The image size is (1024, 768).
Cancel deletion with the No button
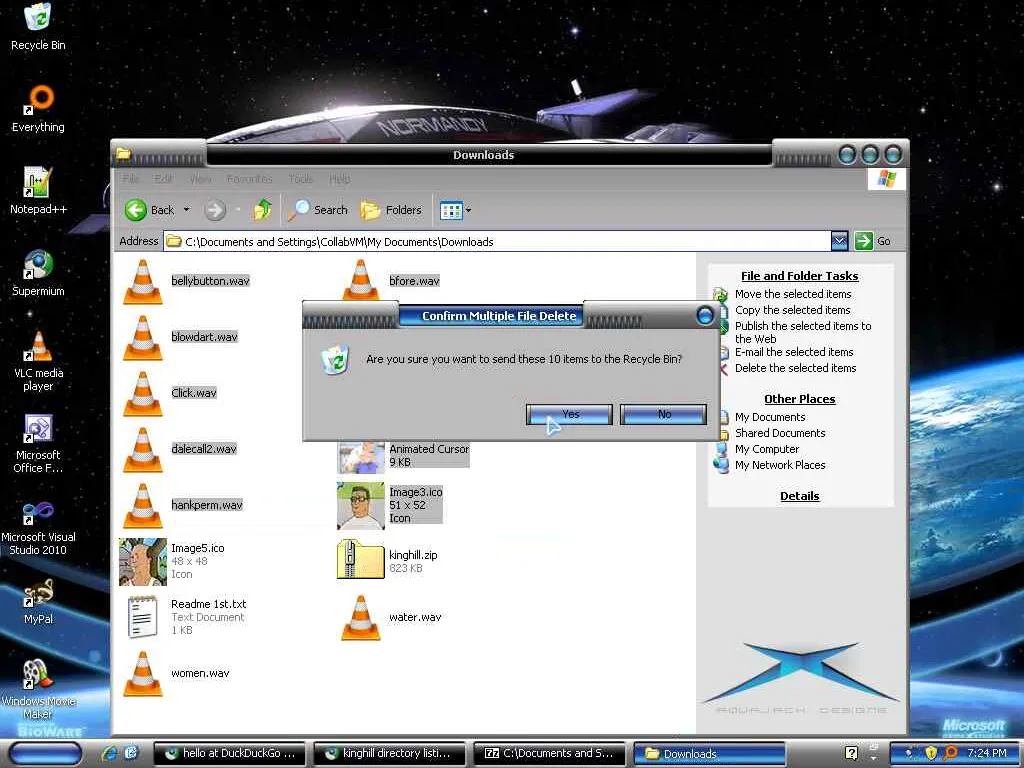664,414
